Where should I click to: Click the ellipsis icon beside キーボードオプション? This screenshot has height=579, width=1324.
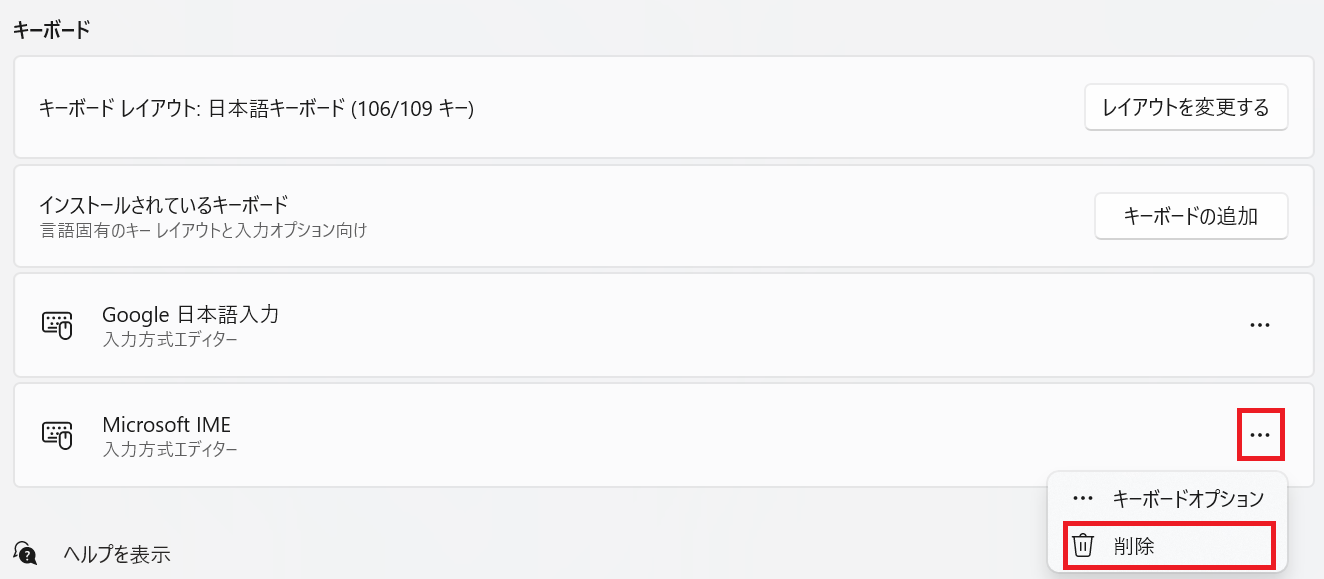[1082, 498]
